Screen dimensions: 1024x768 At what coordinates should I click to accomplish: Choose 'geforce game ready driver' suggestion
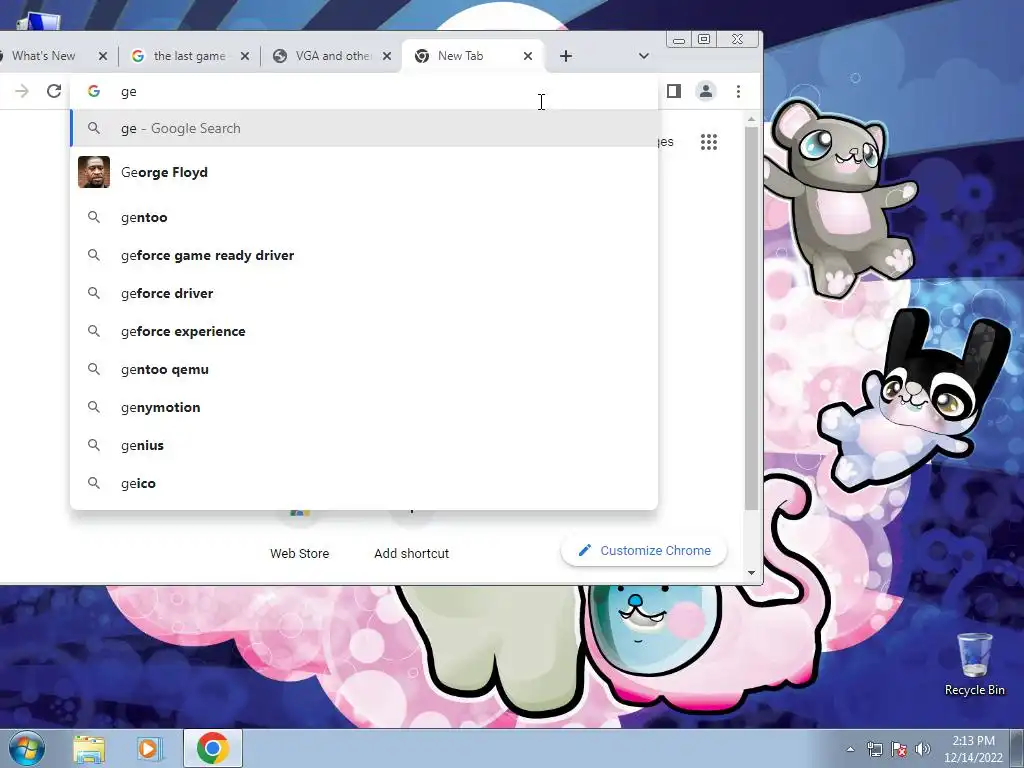click(364, 255)
